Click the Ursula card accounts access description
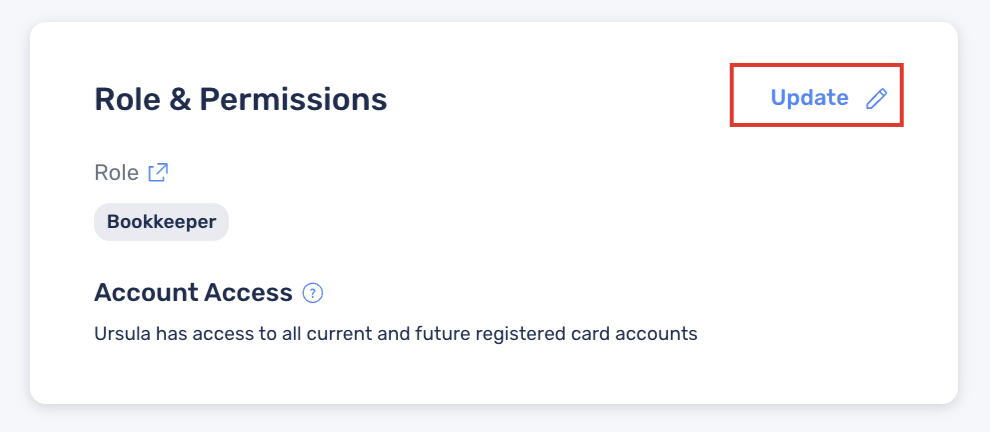 pos(396,333)
